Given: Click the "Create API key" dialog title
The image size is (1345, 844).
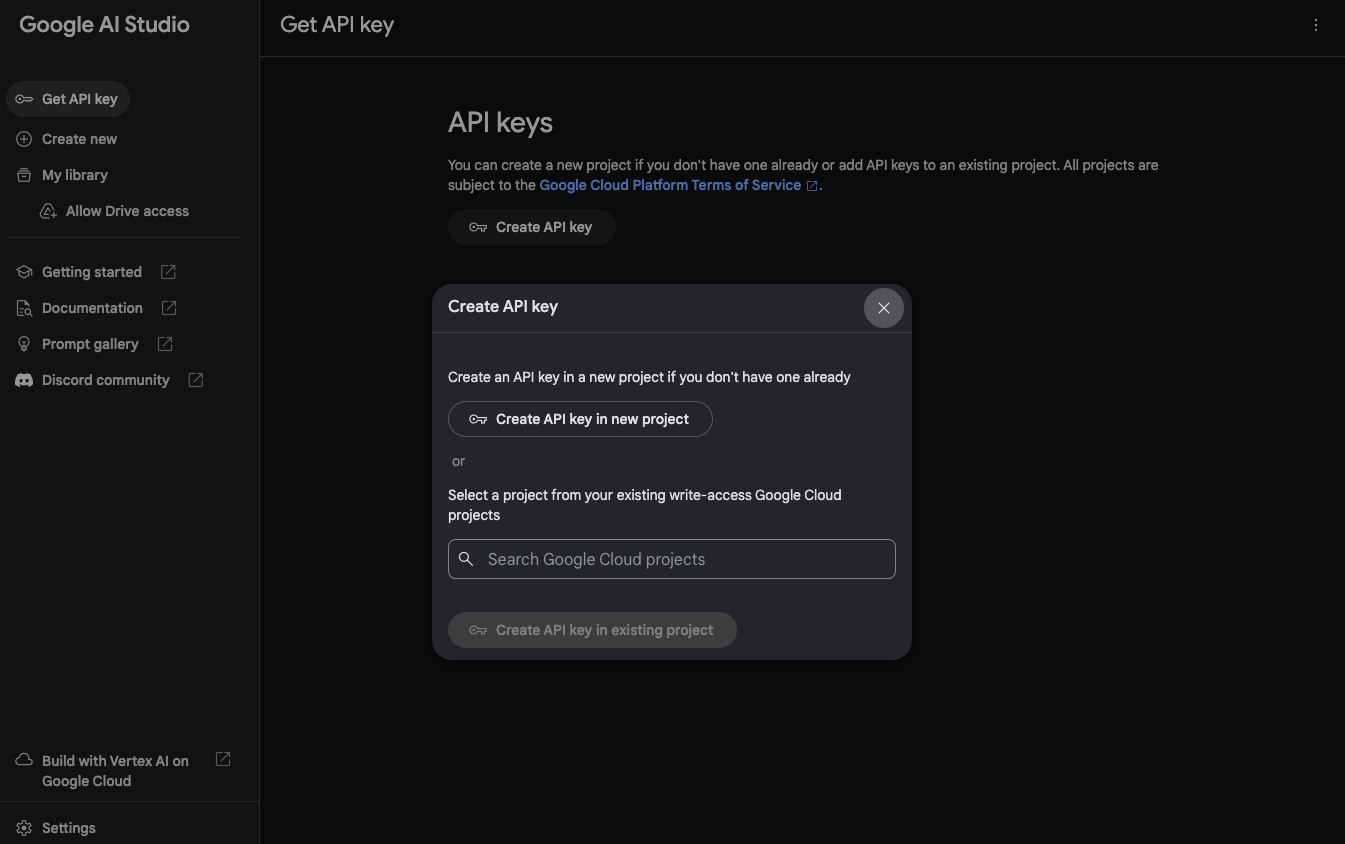Looking at the screenshot, I should [x=503, y=307].
